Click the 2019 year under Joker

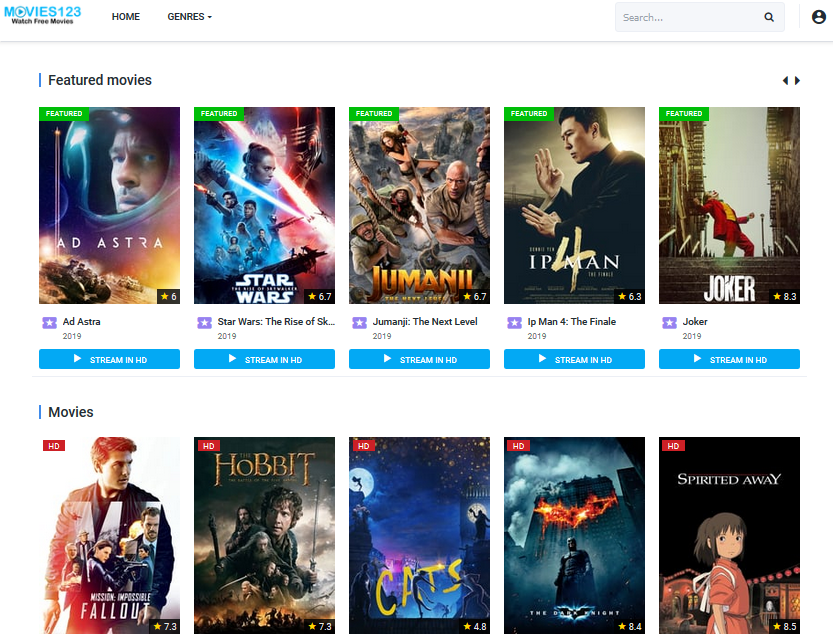click(692, 336)
